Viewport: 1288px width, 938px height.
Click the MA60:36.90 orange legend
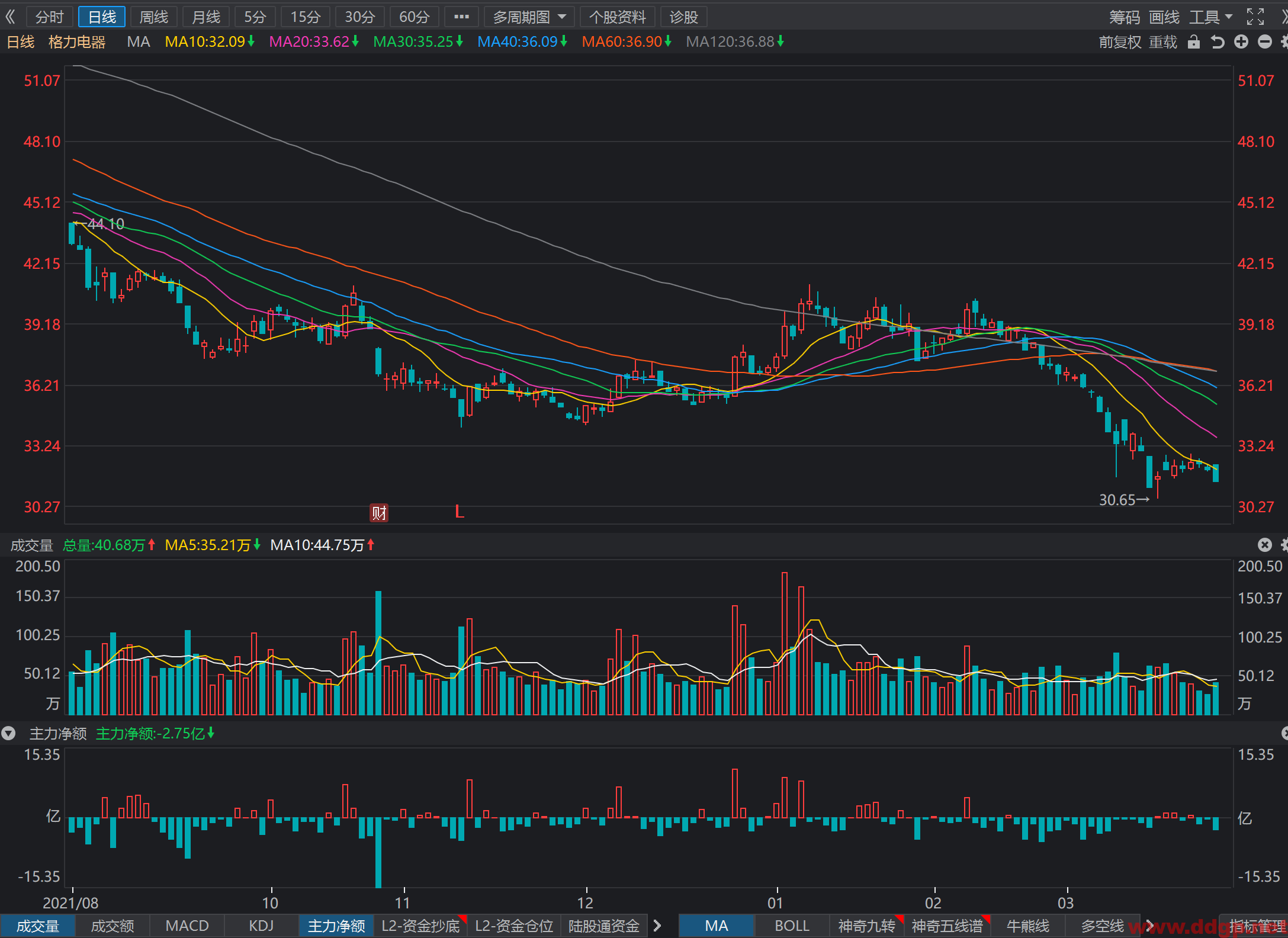(x=627, y=42)
